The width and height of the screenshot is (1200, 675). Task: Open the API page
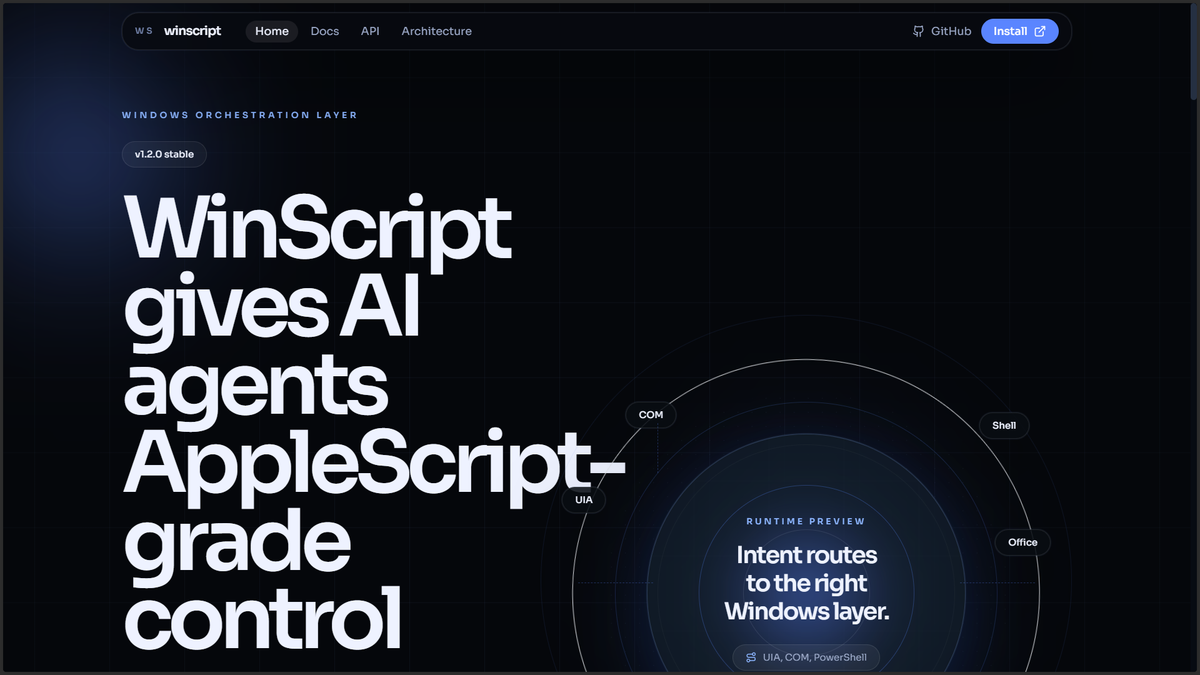(x=370, y=31)
